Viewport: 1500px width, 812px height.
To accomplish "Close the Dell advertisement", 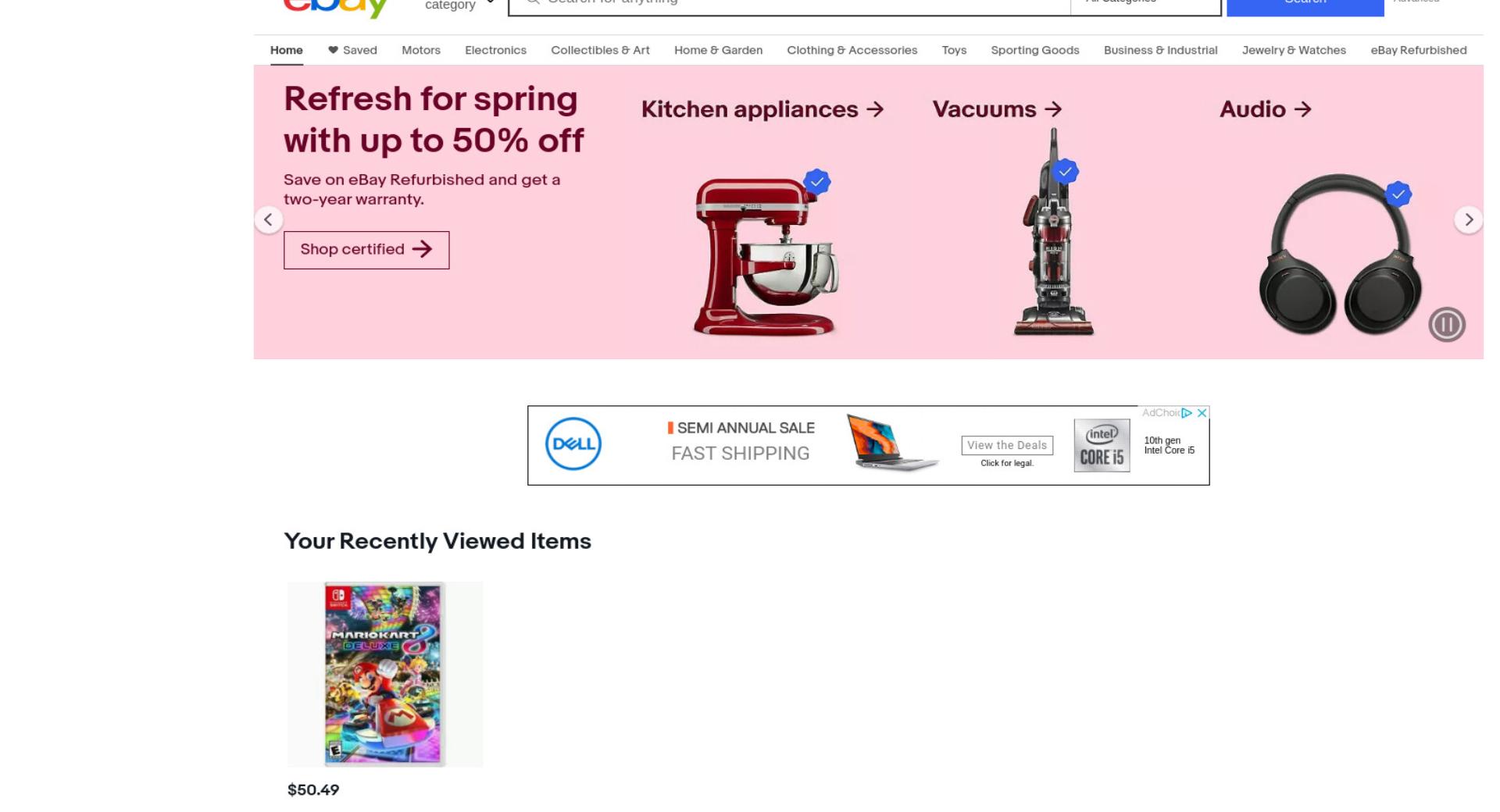I will click(x=1202, y=412).
